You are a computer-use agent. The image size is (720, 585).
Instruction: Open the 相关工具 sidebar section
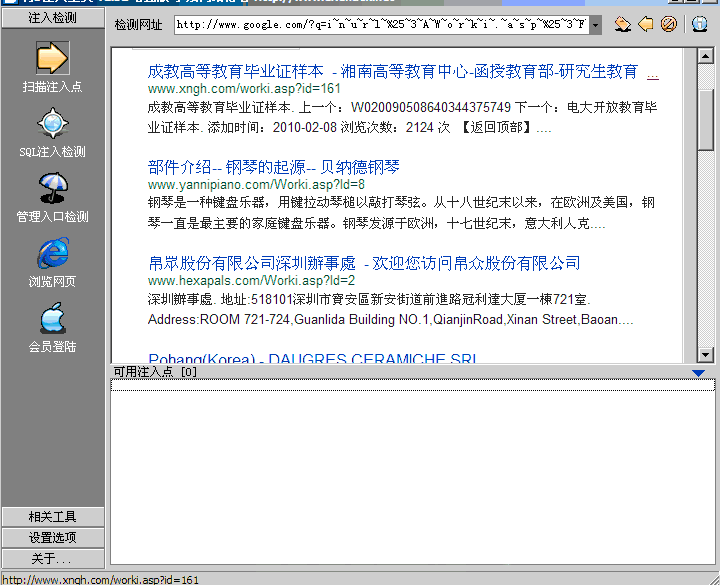[52, 517]
